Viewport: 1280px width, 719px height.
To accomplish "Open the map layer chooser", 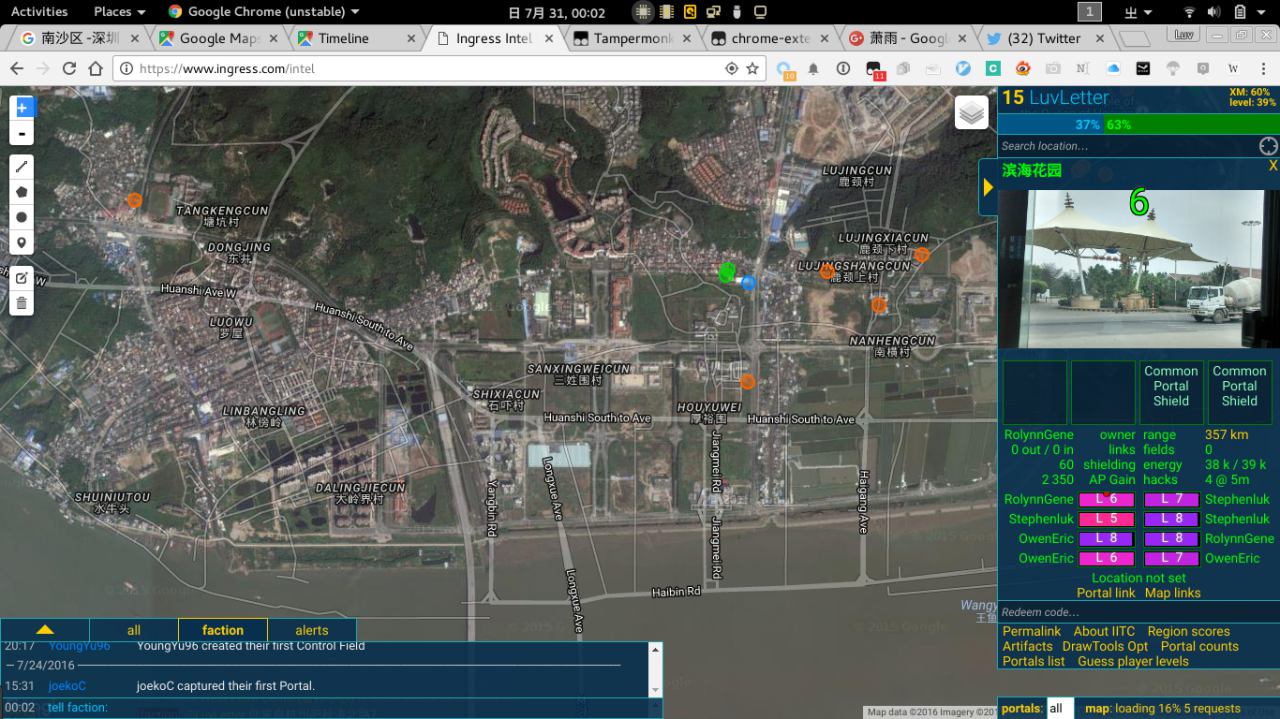I will click(x=971, y=113).
